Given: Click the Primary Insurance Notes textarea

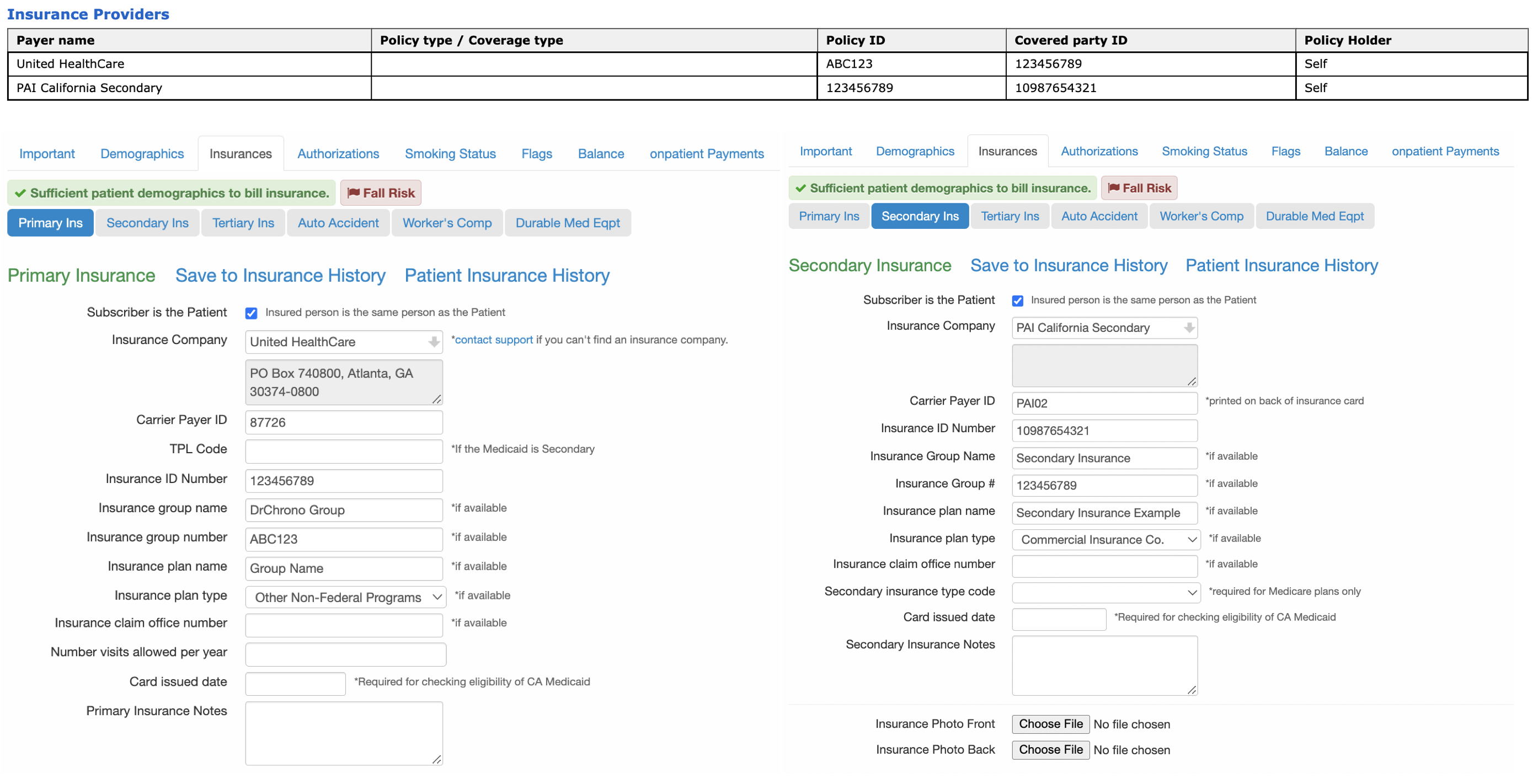Looking at the screenshot, I should coord(344,733).
